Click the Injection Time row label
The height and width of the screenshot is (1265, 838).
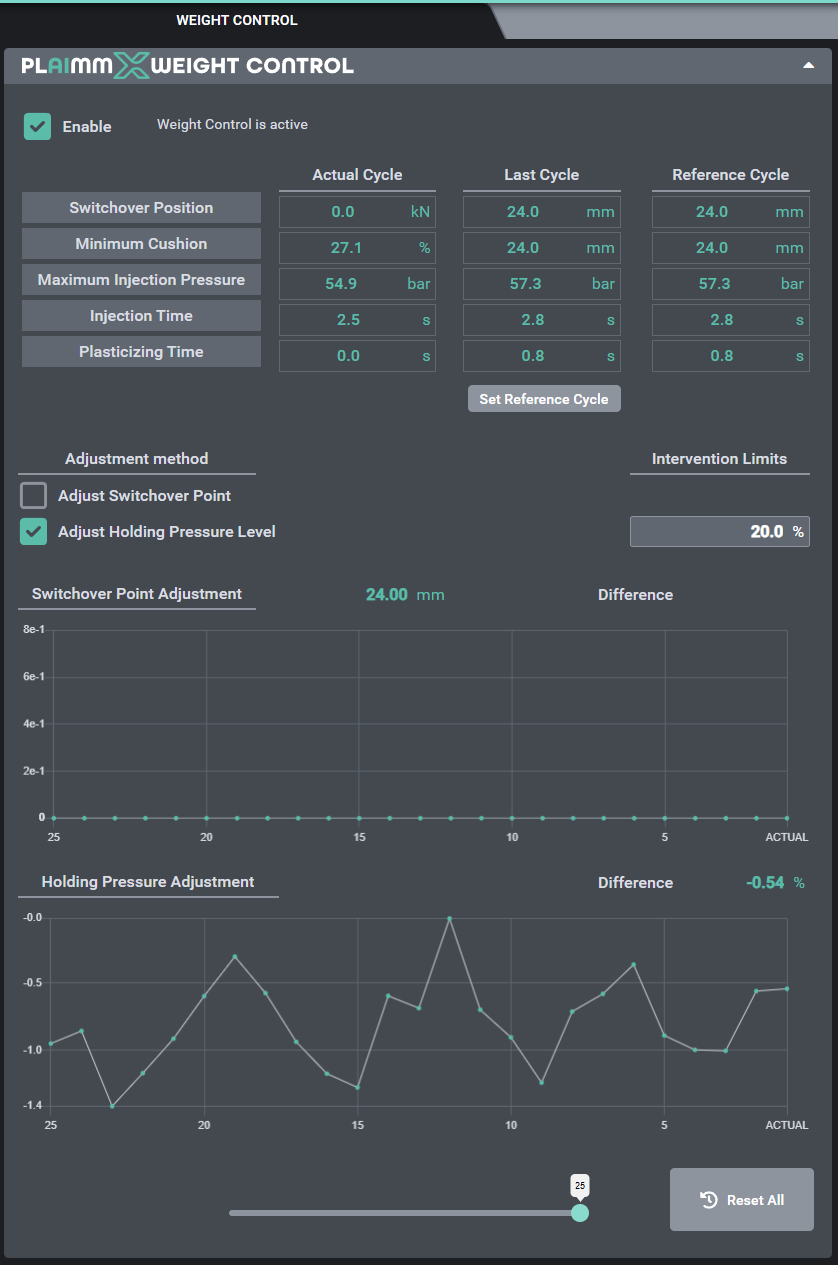[x=141, y=316]
